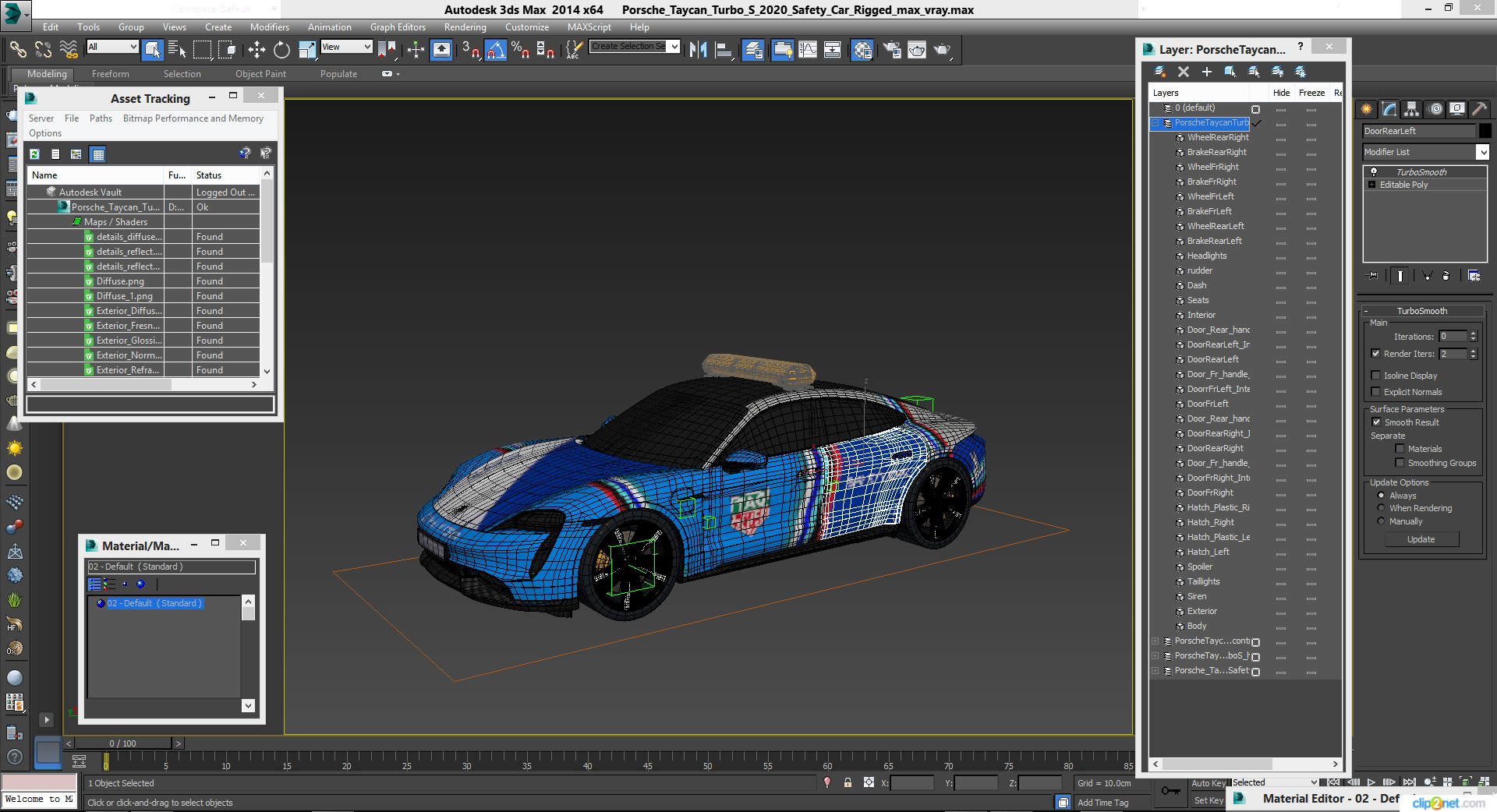The width and height of the screenshot is (1497, 812).
Task: Switch to Object Paint ribbon tab
Action: [260, 74]
